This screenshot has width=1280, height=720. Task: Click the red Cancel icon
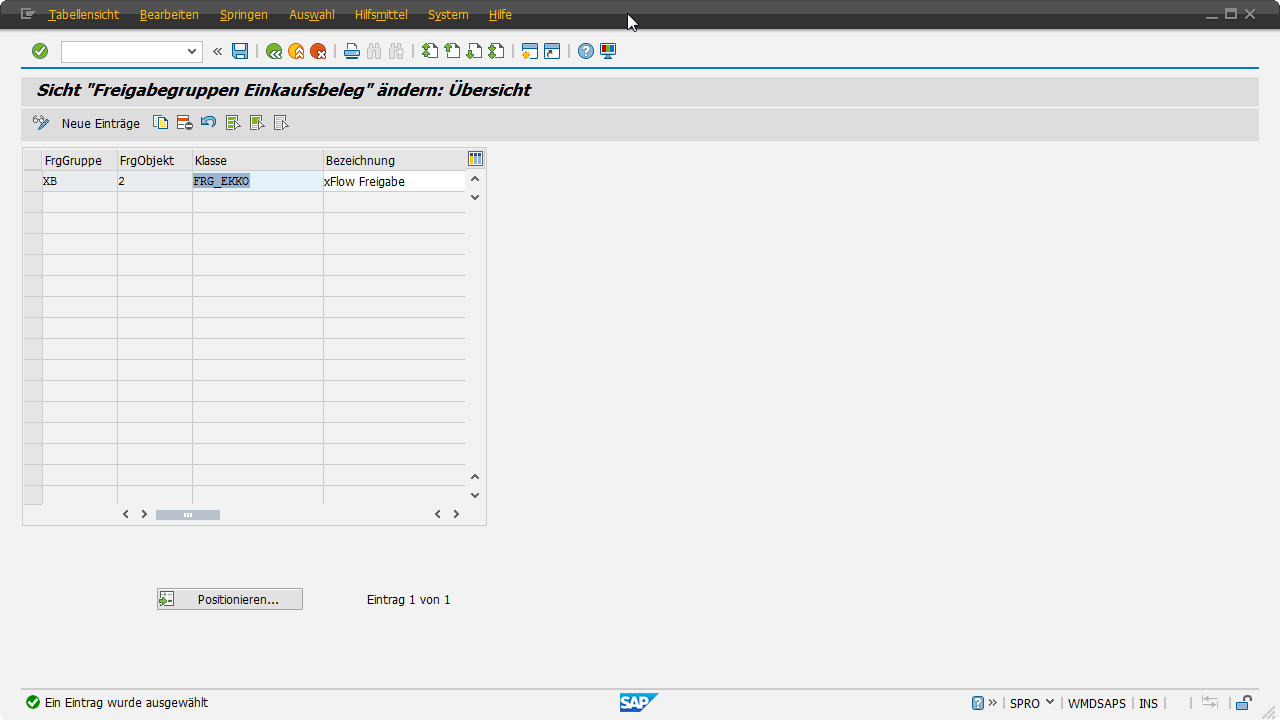(318, 51)
